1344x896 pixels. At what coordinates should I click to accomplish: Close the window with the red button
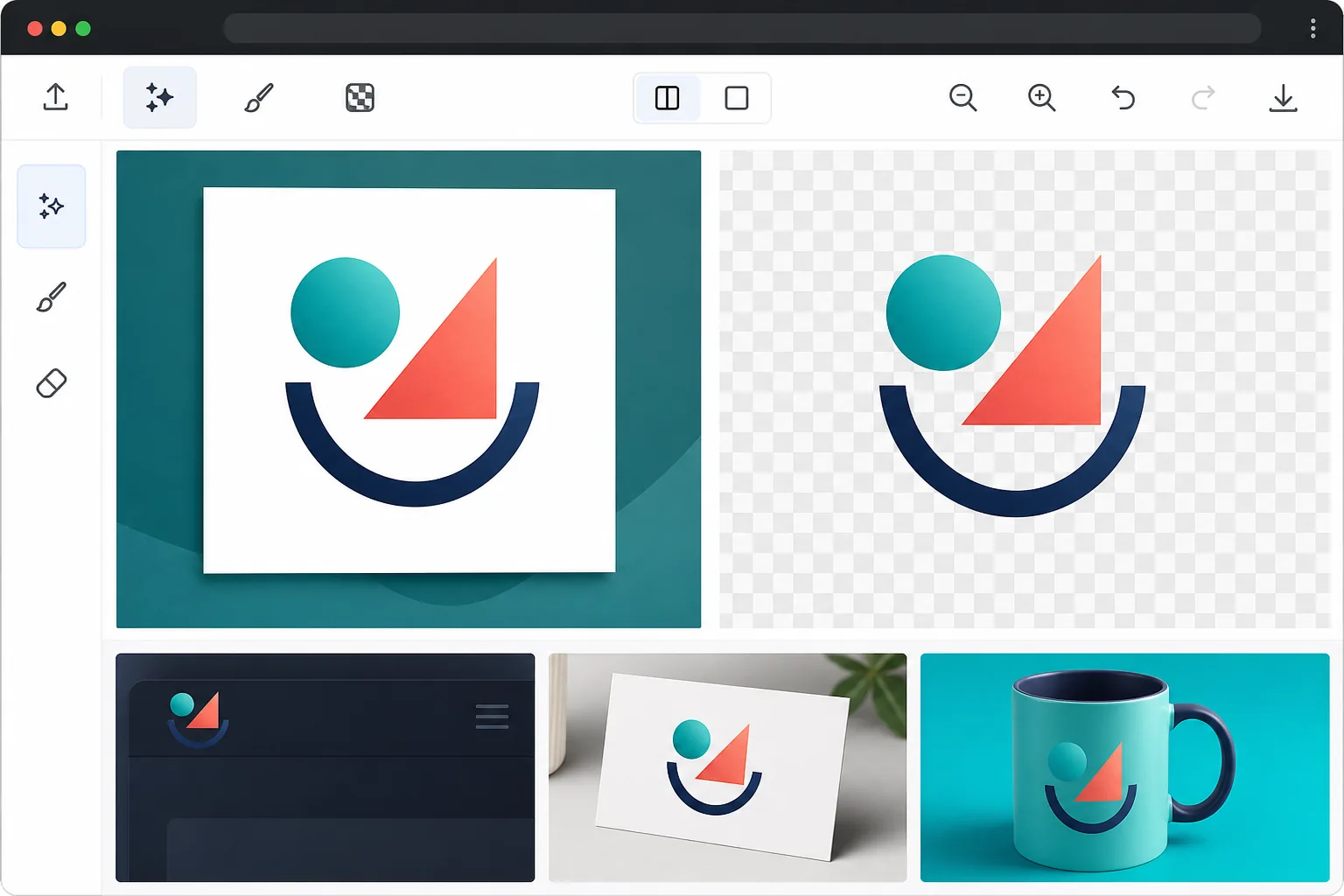click(35, 29)
